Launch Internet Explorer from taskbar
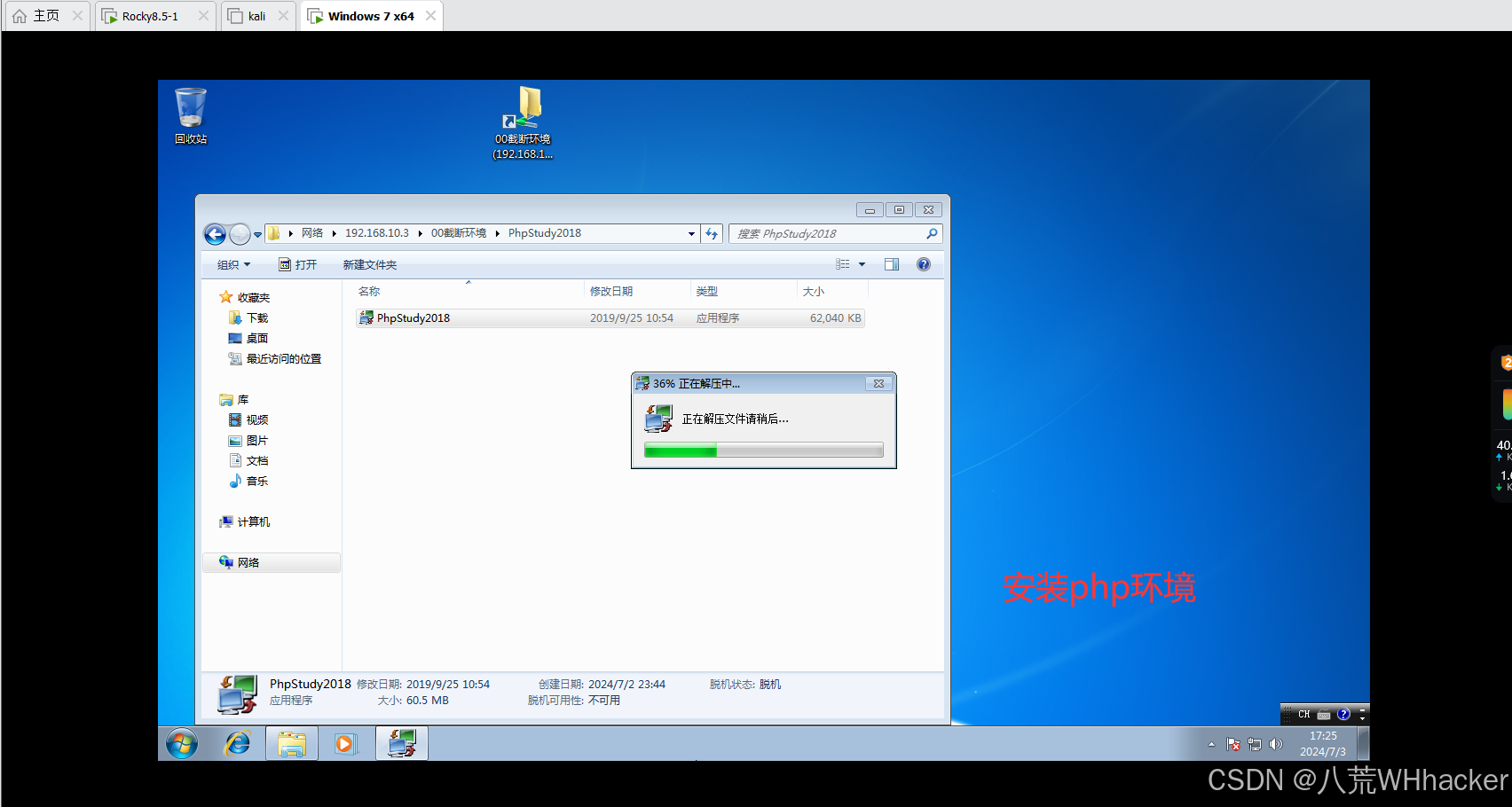1512x807 pixels. (237, 744)
